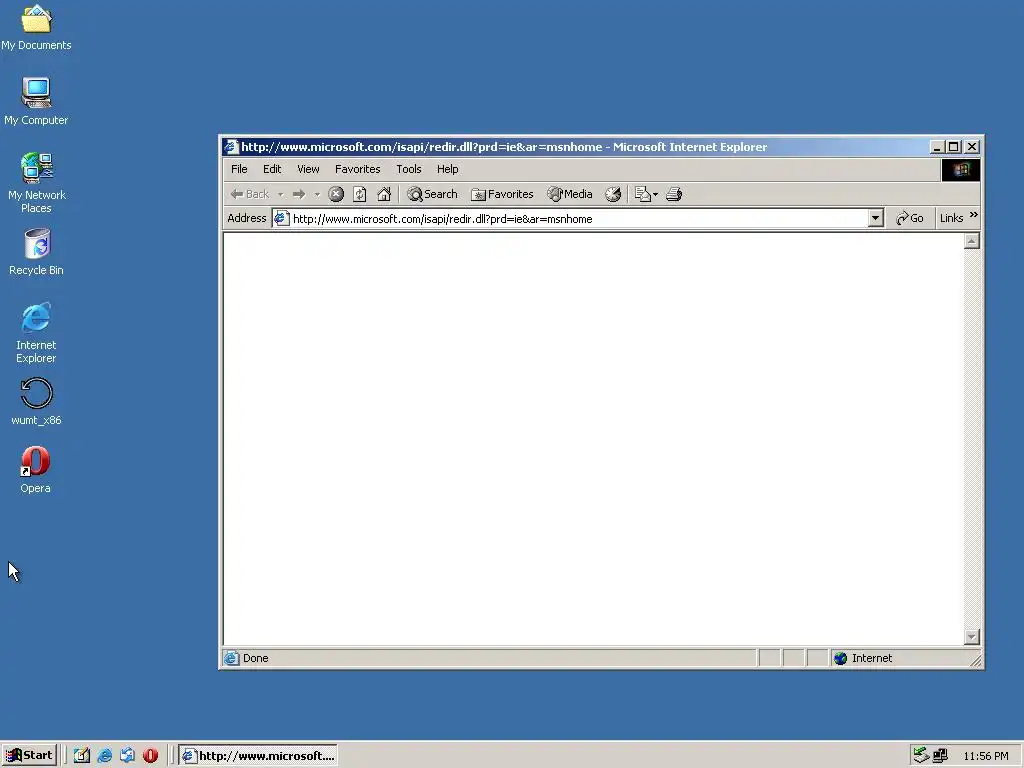Viewport: 1024px width, 768px height.
Task: Open the Favorites menu
Action: click(x=357, y=169)
